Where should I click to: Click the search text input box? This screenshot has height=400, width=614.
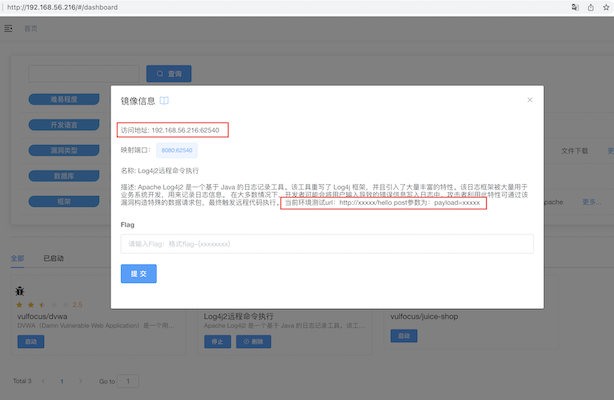[x=84, y=73]
